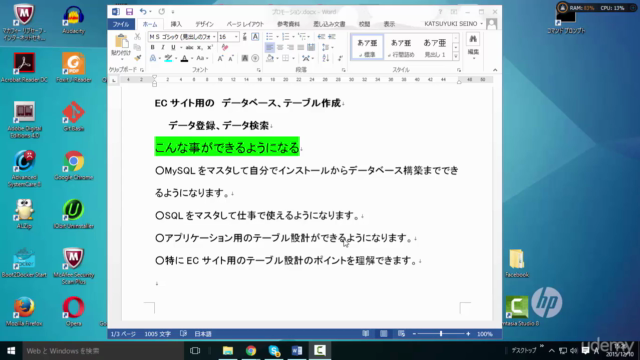Click the Find binoculars editing icon

coord(473,39)
